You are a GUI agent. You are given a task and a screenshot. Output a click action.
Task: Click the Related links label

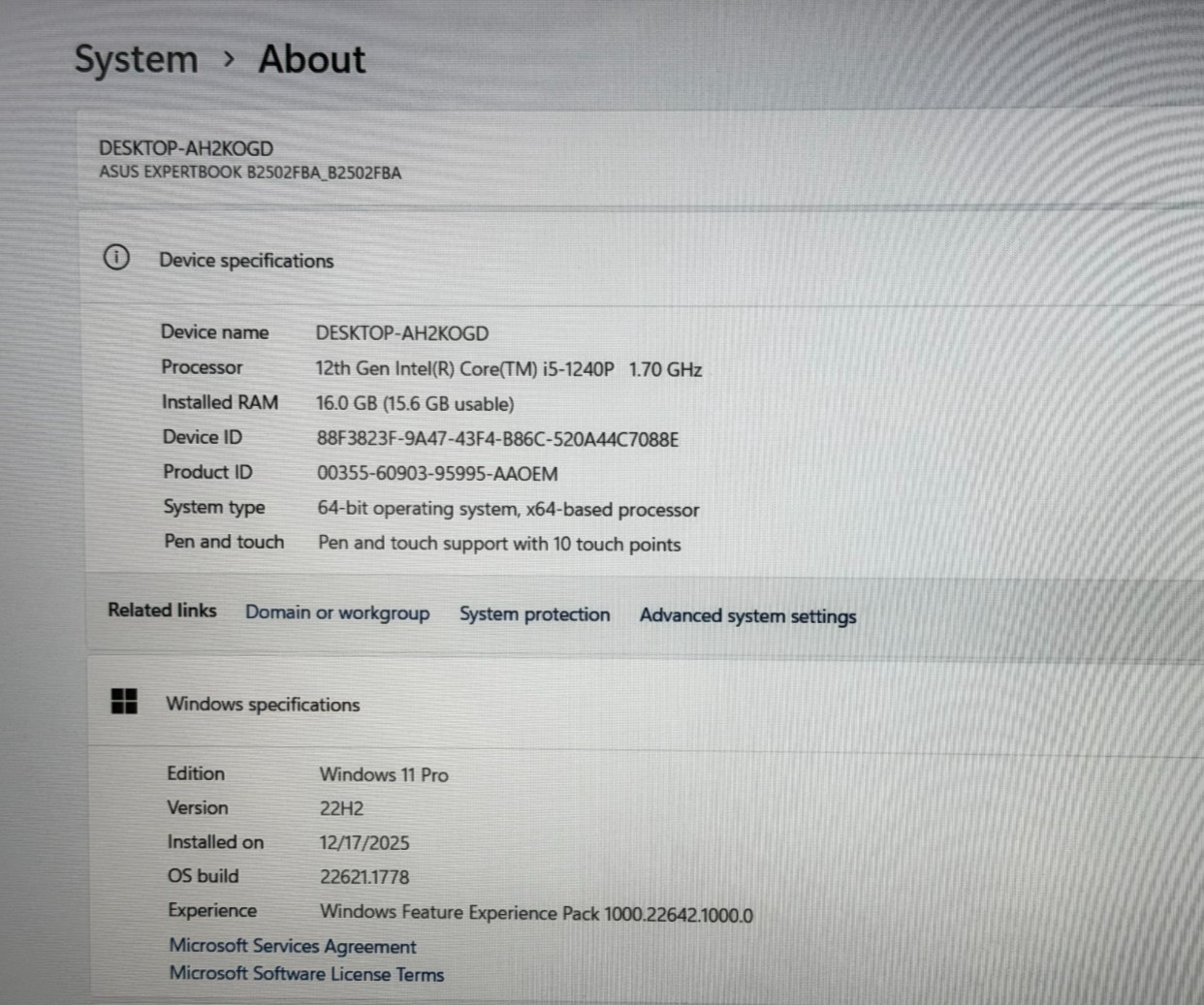pyautogui.click(x=162, y=611)
